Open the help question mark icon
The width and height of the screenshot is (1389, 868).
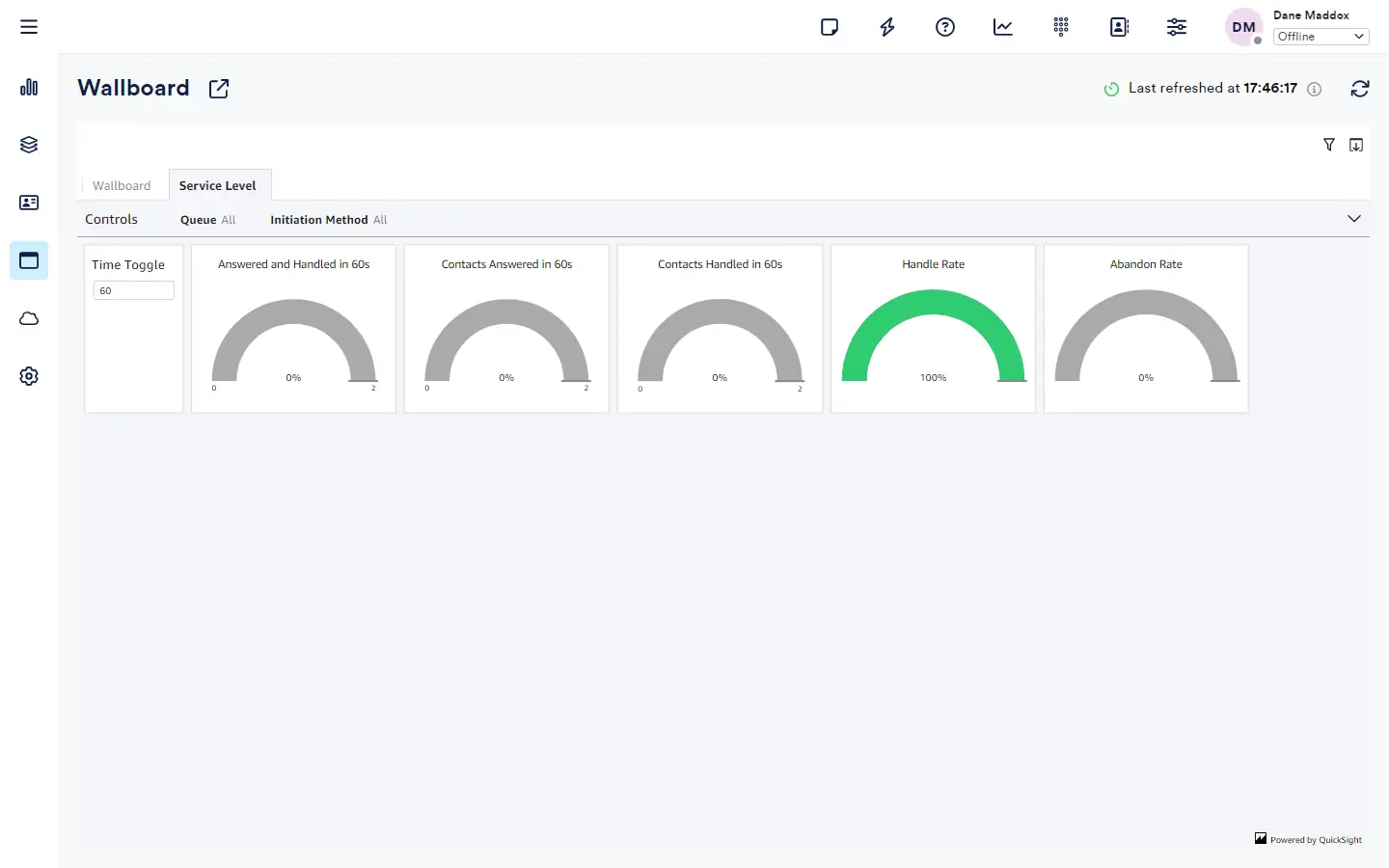(945, 27)
